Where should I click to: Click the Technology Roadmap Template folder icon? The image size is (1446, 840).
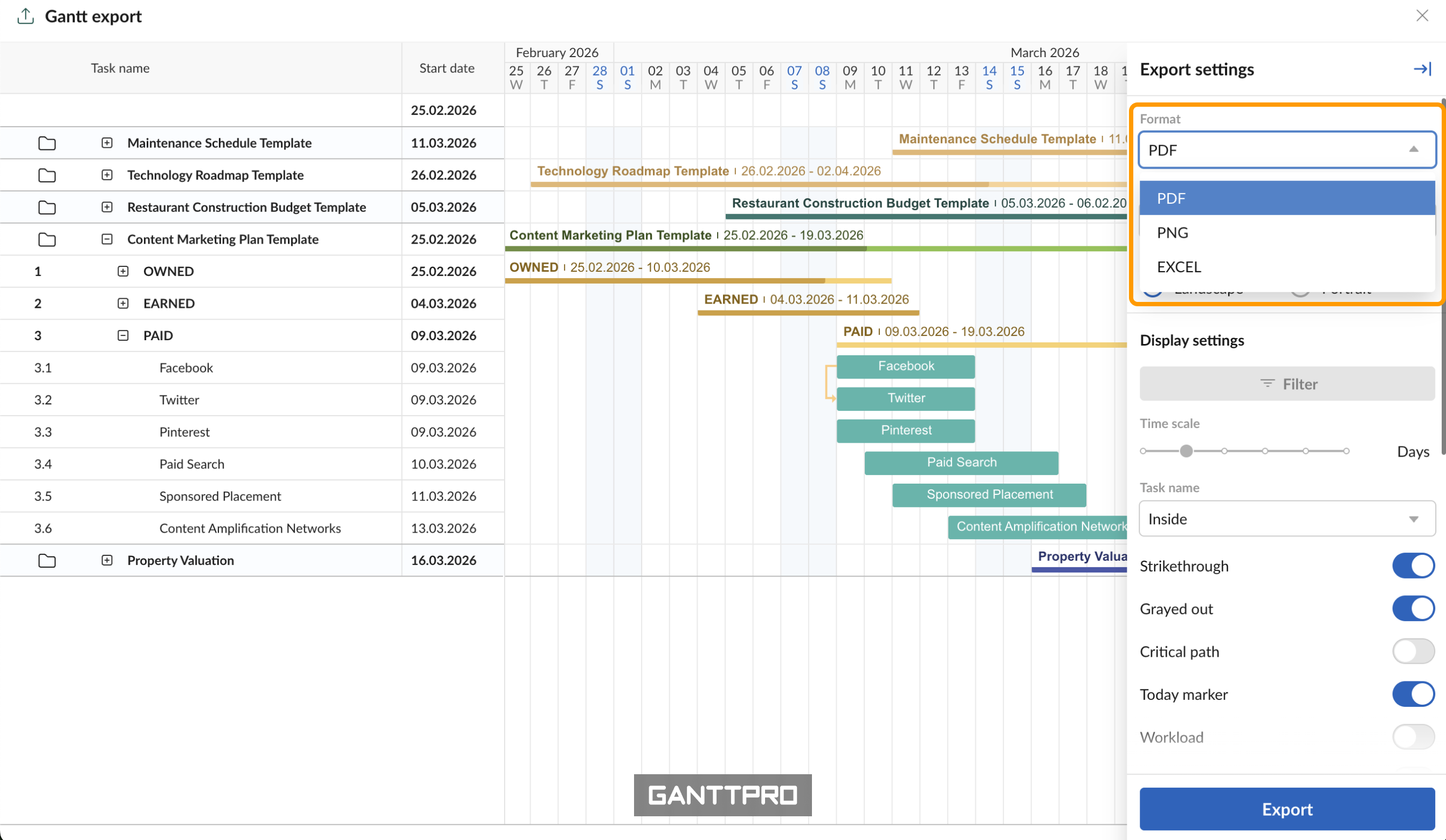click(47, 175)
